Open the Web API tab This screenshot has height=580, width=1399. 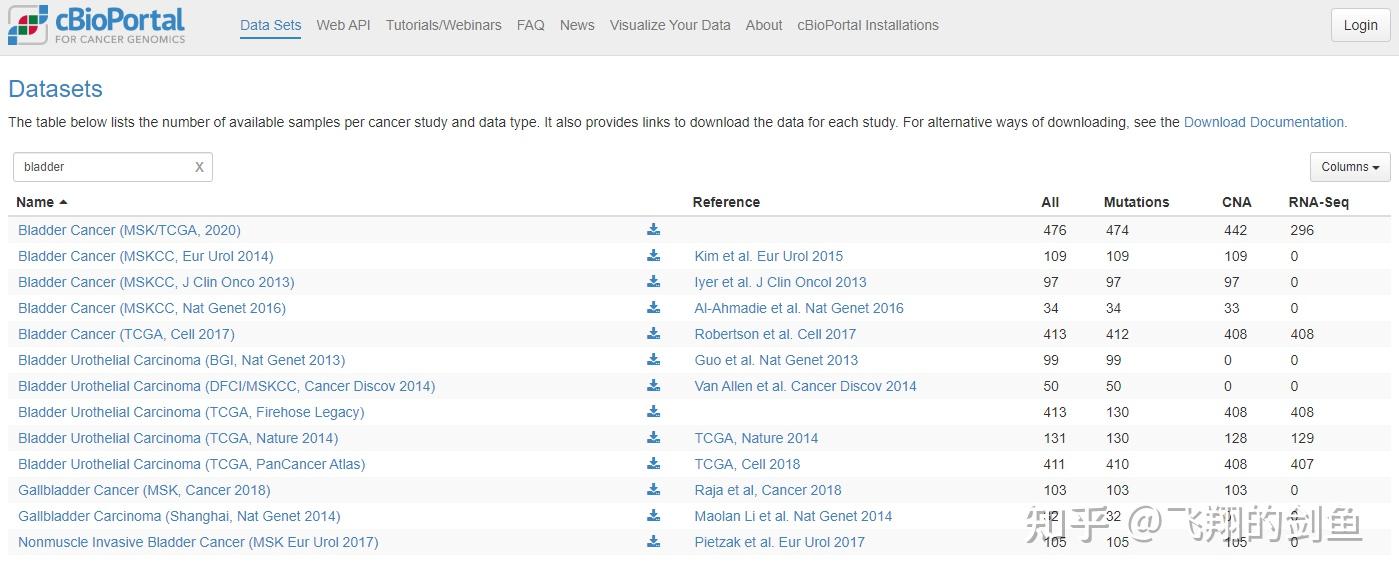click(343, 25)
